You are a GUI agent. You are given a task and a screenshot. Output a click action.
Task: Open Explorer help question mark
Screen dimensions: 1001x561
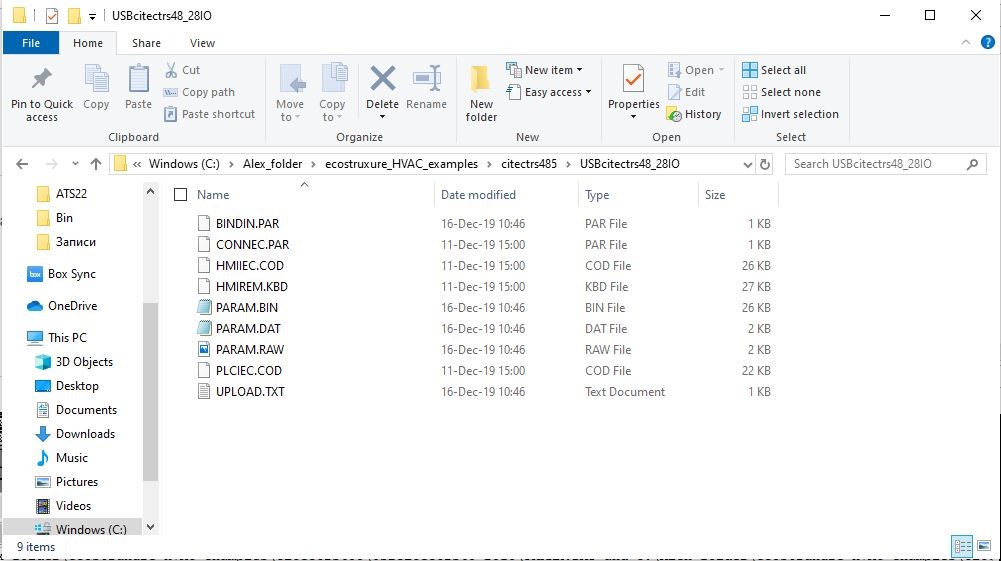pos(987,42)
